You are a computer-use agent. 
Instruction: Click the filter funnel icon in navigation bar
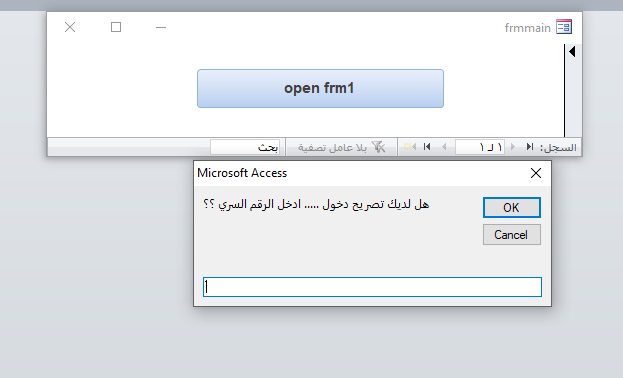(x=378, y=147)
